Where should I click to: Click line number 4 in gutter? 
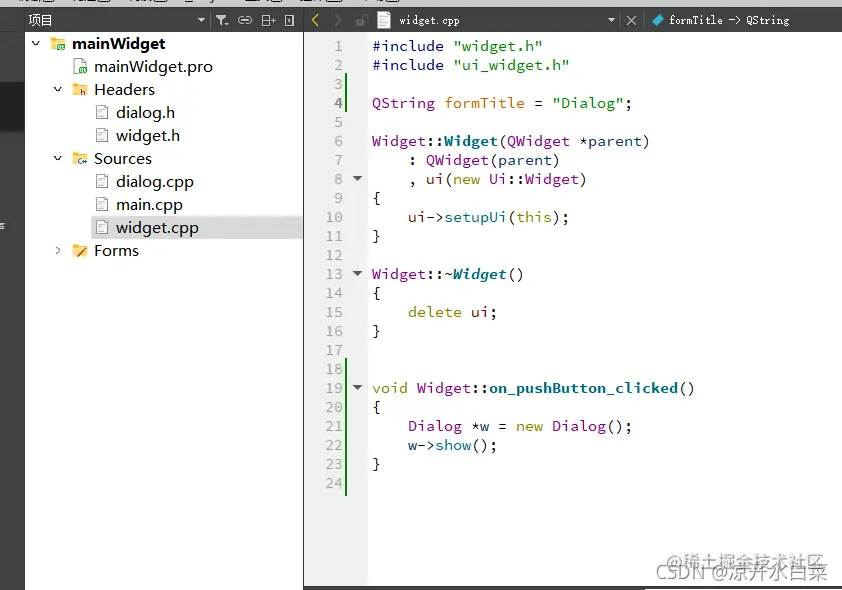(x=338, y=103)
